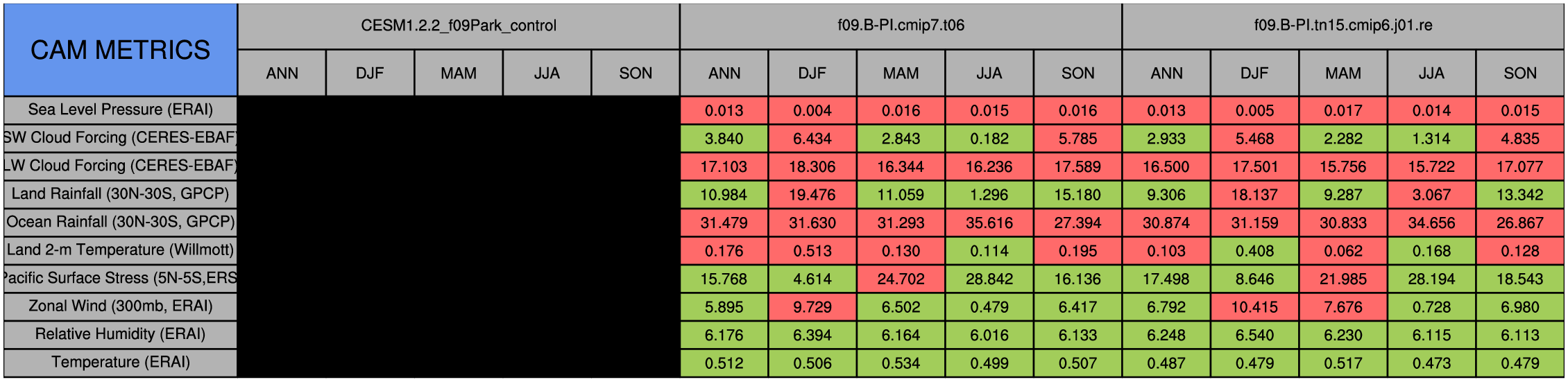Open the Zonal Wind (300mb, ERAI) row
This screenshot has width=1568, height=382.
click(121, 306)
